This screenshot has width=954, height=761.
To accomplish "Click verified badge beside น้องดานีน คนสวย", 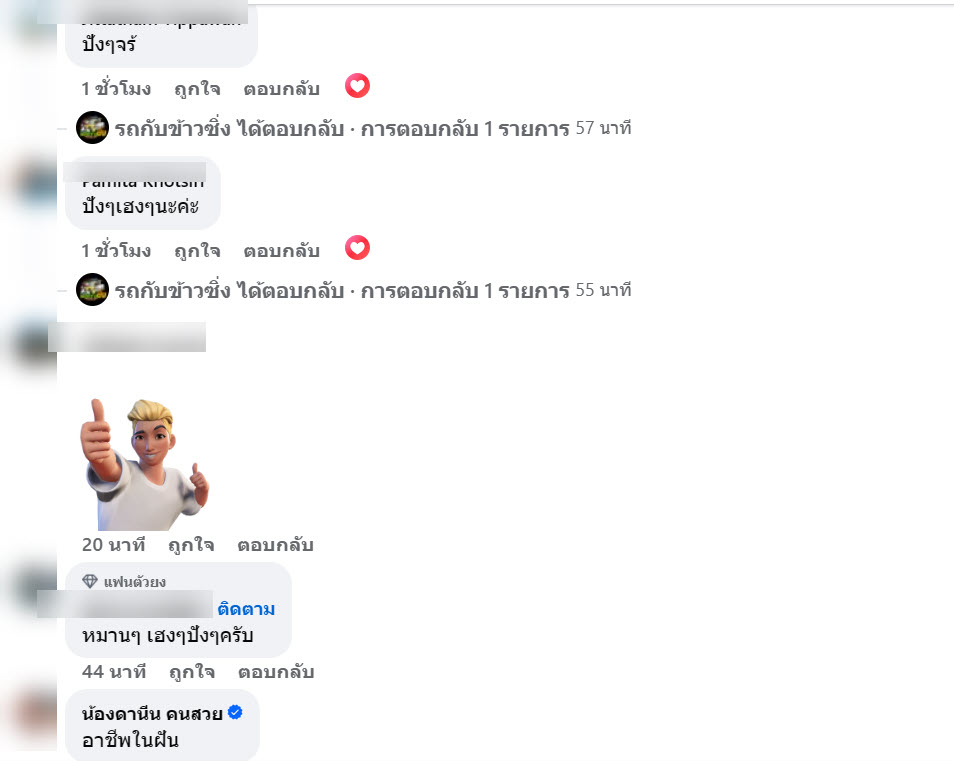I will [x=235, y=712].
